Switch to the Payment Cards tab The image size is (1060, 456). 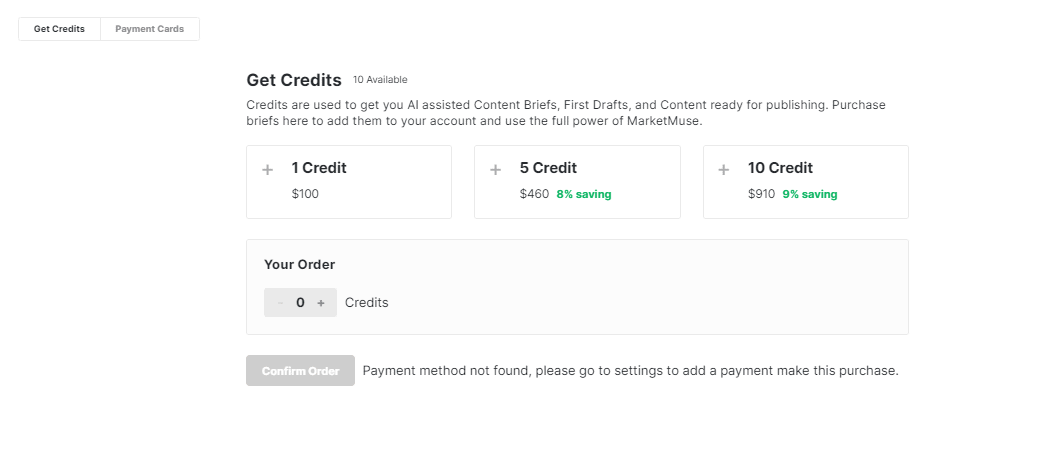coord(149,29)
